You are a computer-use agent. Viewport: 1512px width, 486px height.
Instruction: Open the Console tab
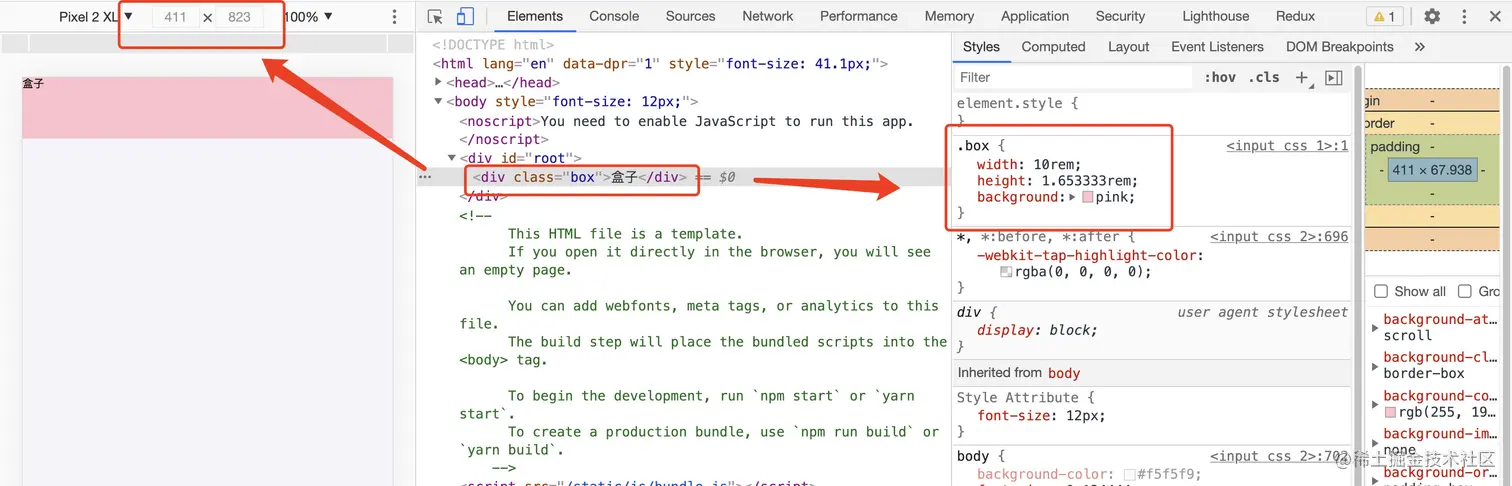614,16
